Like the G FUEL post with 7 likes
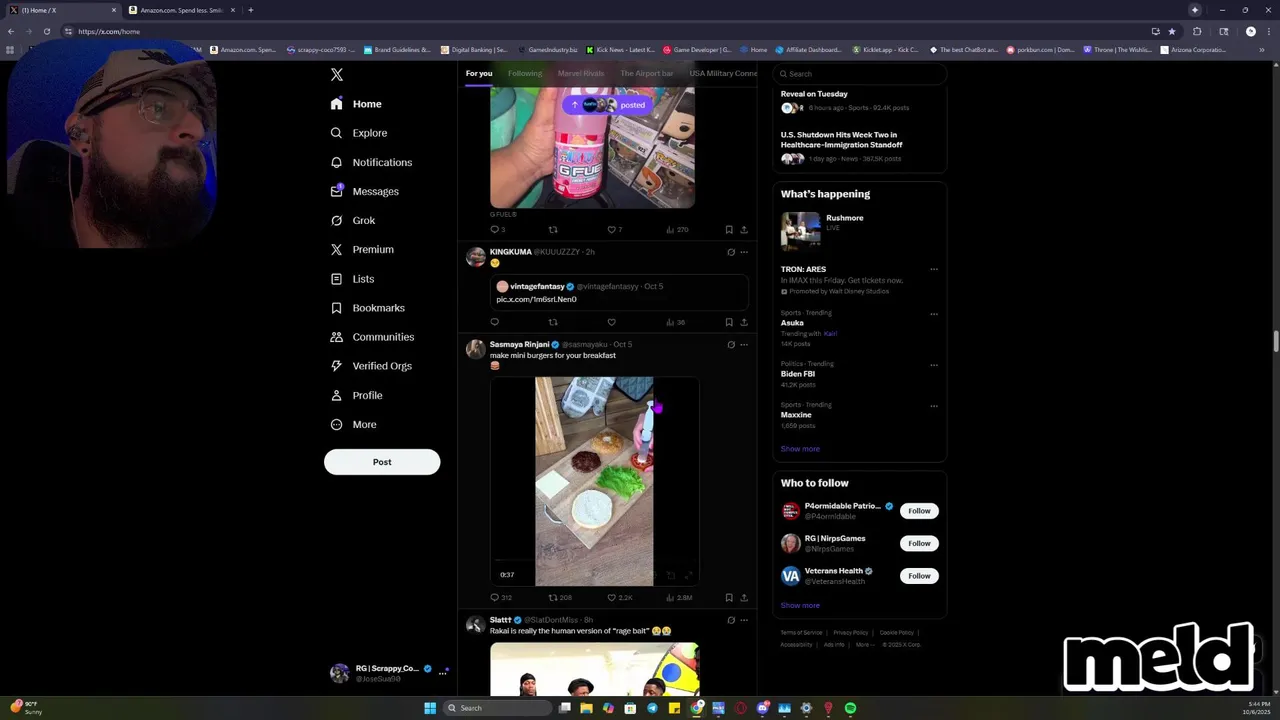This screenshot has height=720, width=1280. tap(612, 229)
